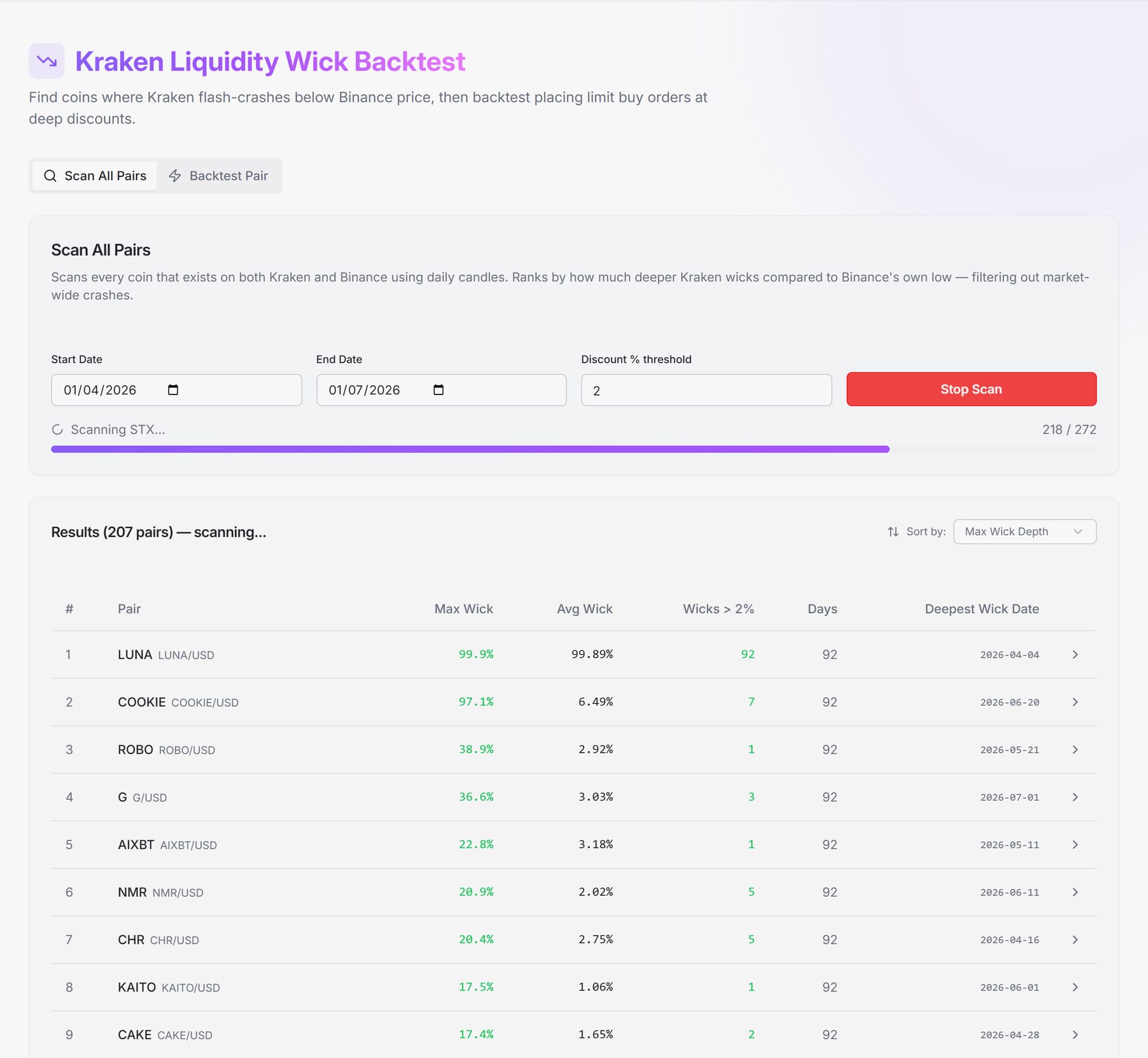This screenshot has width=1148, height=1058.
Task: Click the scan progress bar
Action: click(x=573, y=449)
